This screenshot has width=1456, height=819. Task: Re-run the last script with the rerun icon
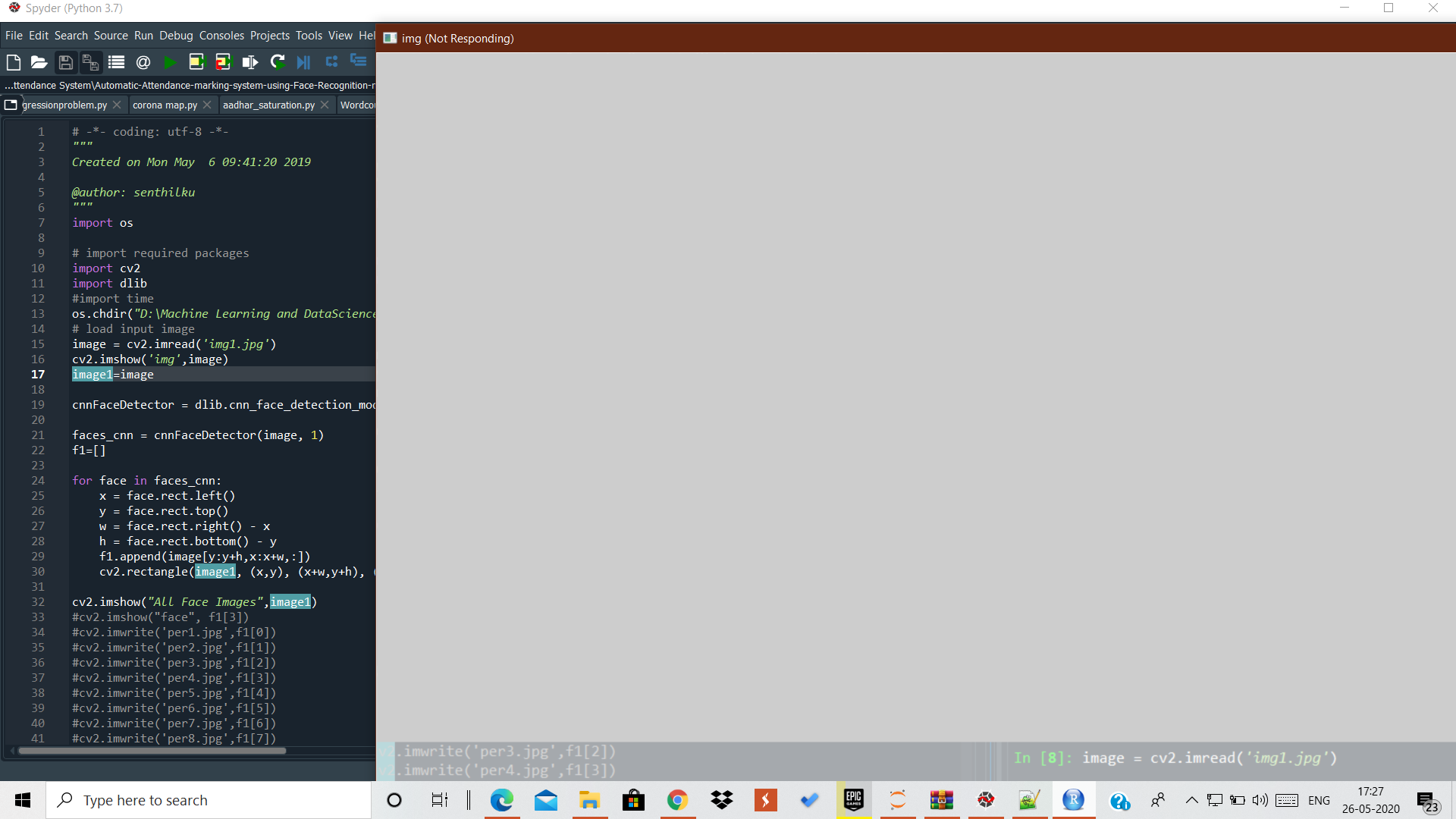click(x=278, y=62)
